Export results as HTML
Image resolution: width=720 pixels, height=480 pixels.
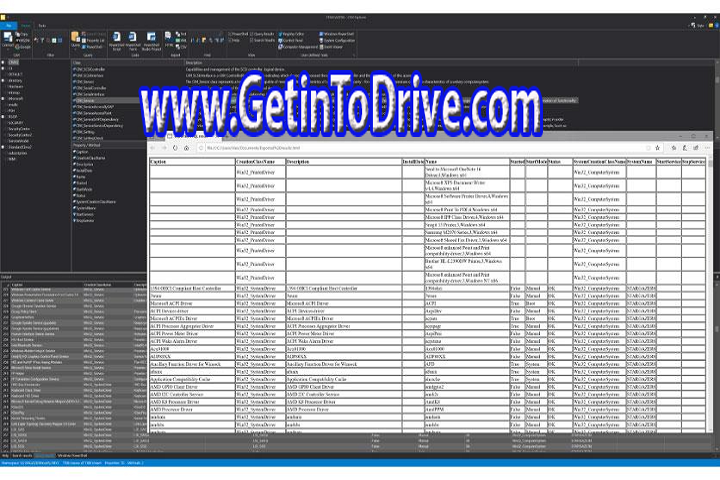click(x=168, y=39)
